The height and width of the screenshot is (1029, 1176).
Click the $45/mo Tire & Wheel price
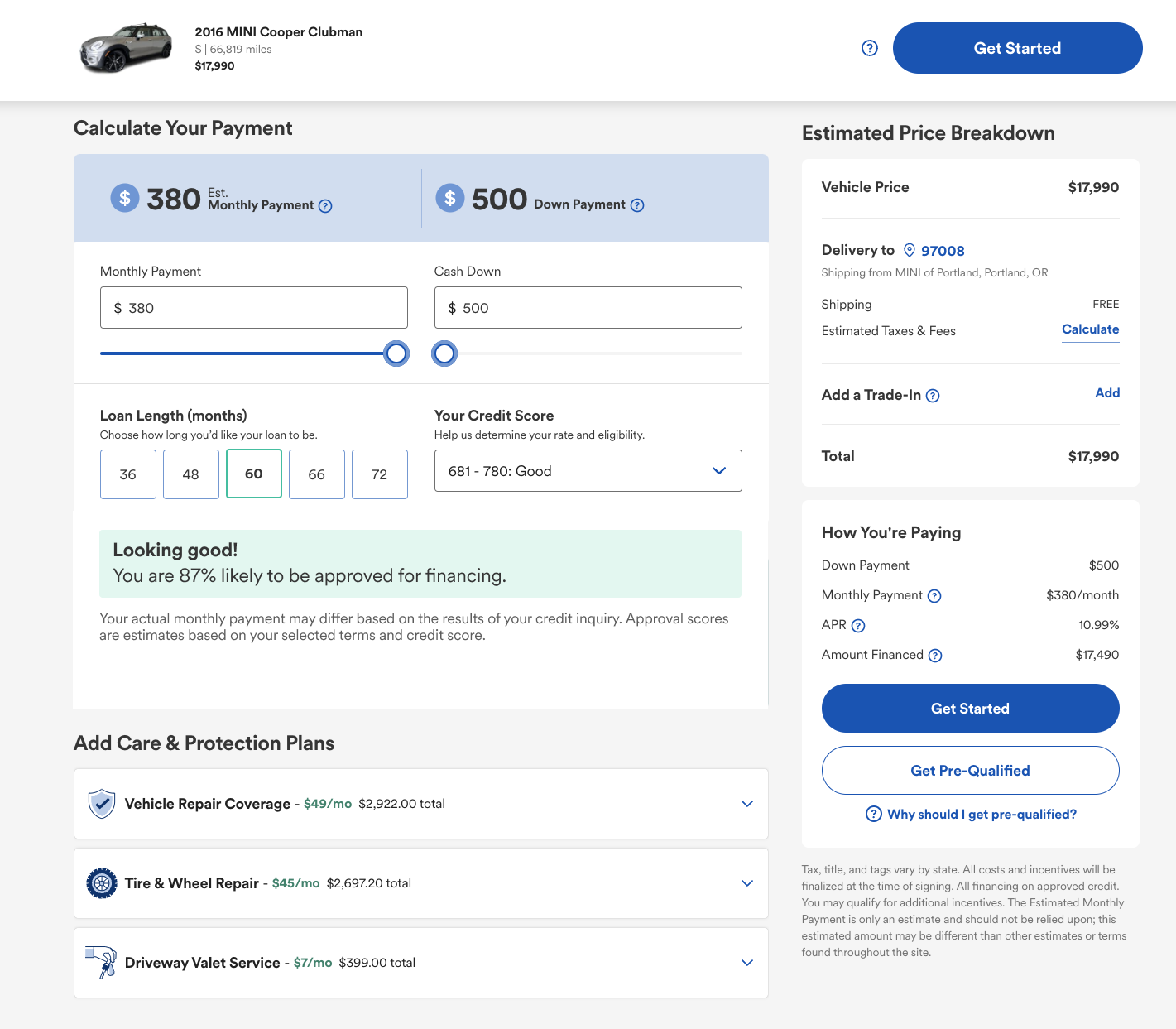click(296, 883)
